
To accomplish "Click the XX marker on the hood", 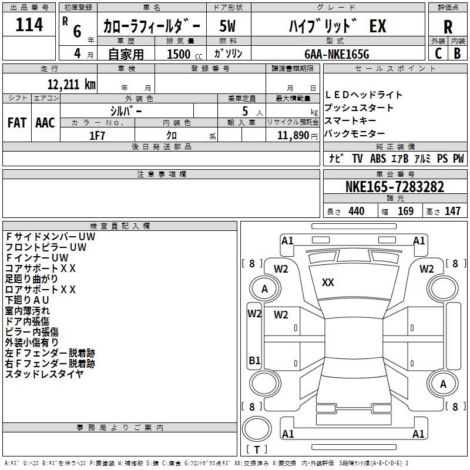I will tap(328, 283).
